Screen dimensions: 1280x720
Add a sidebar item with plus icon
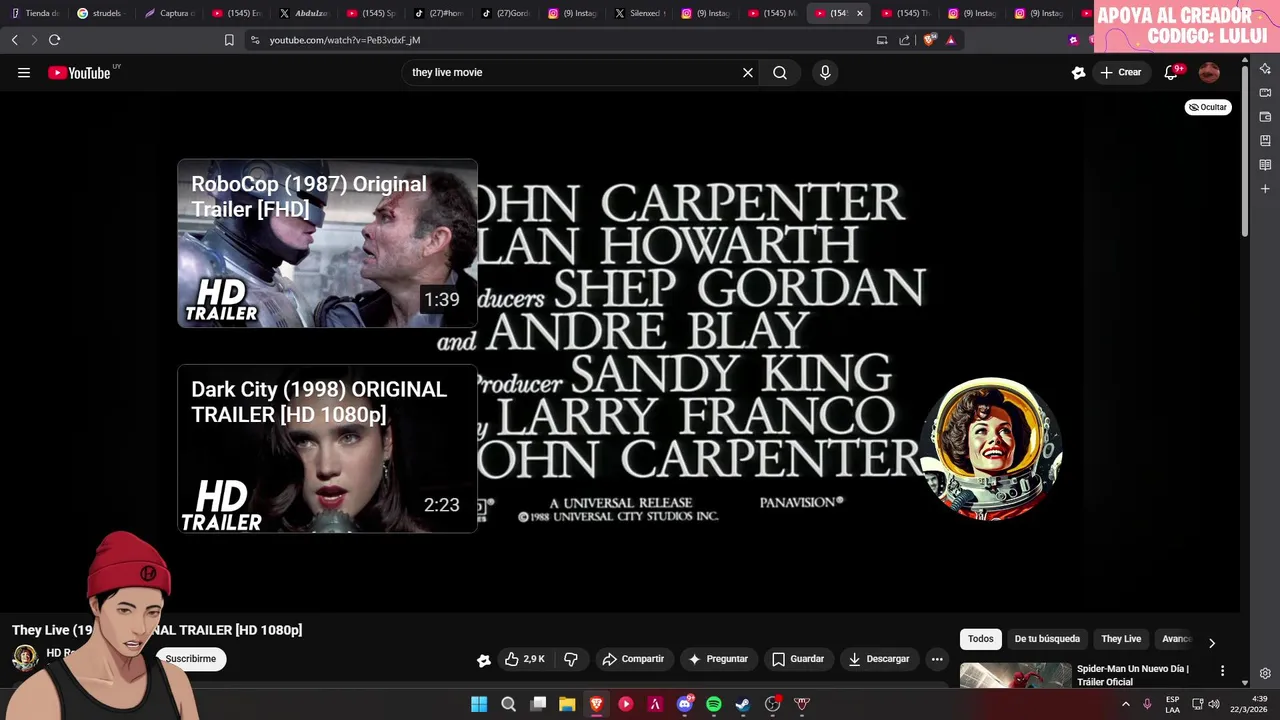(1265, 189)
